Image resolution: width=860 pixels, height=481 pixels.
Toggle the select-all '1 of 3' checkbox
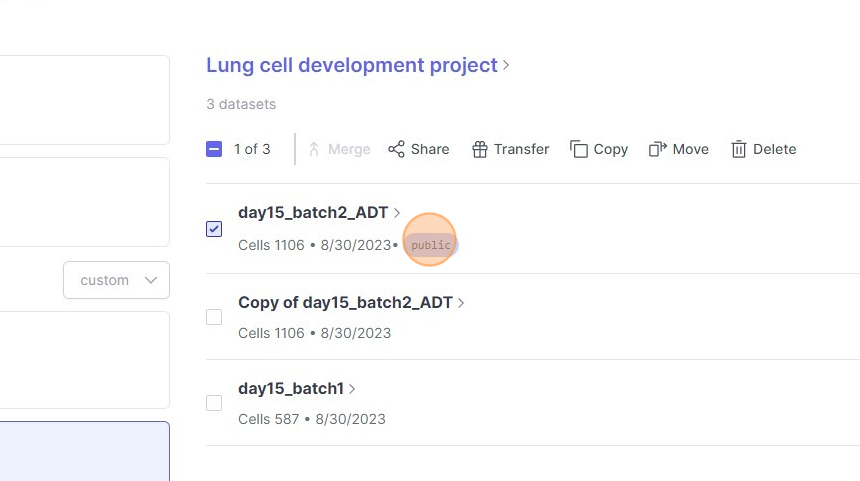click(x=214, y=149)
